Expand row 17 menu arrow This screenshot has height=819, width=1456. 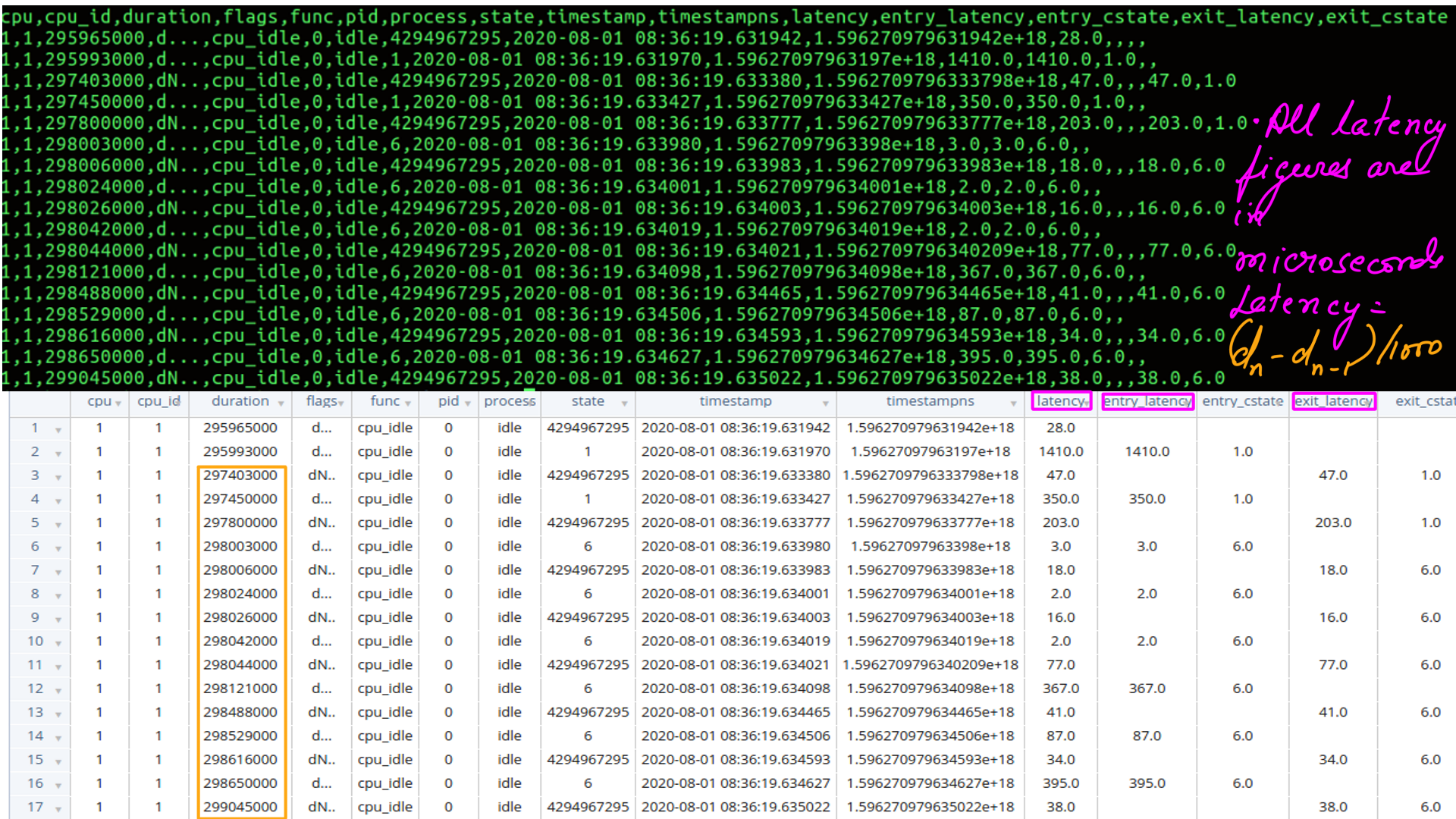(58, 809)
